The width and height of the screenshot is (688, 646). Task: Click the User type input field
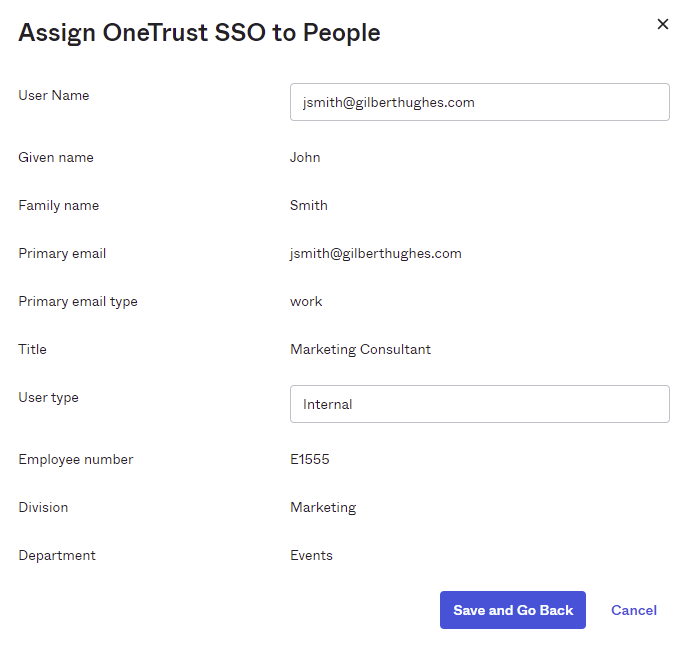(x=480, y=404)
